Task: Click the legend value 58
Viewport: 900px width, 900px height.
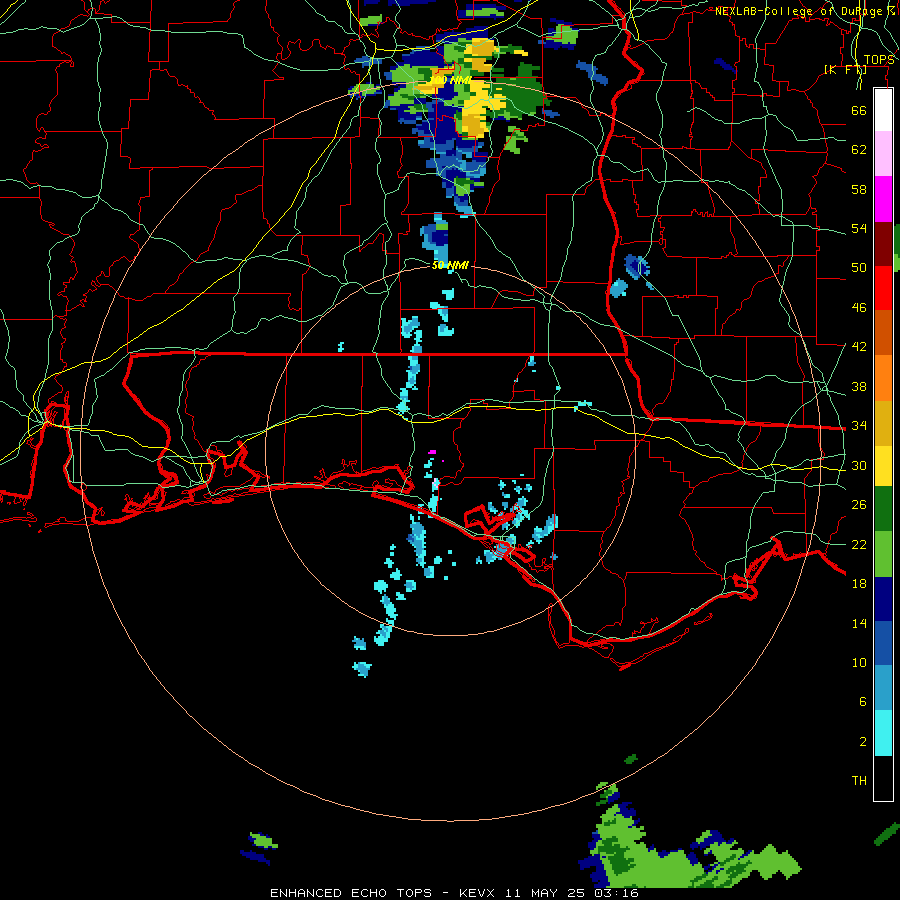Action: pyautogui.click(x=859, y=189)
